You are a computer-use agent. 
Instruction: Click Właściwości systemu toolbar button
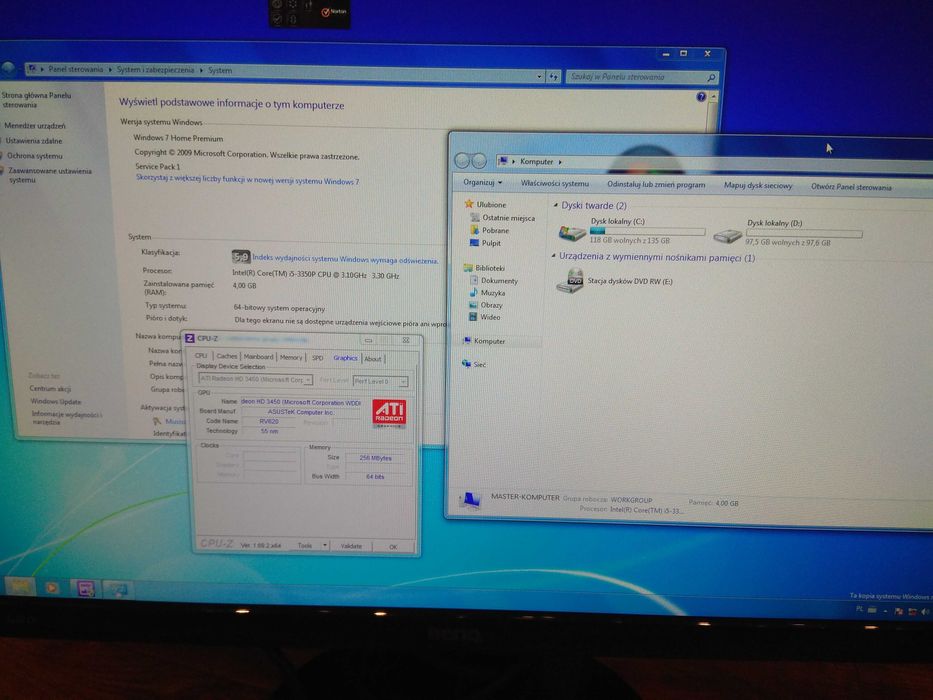(x=555, y=183)
